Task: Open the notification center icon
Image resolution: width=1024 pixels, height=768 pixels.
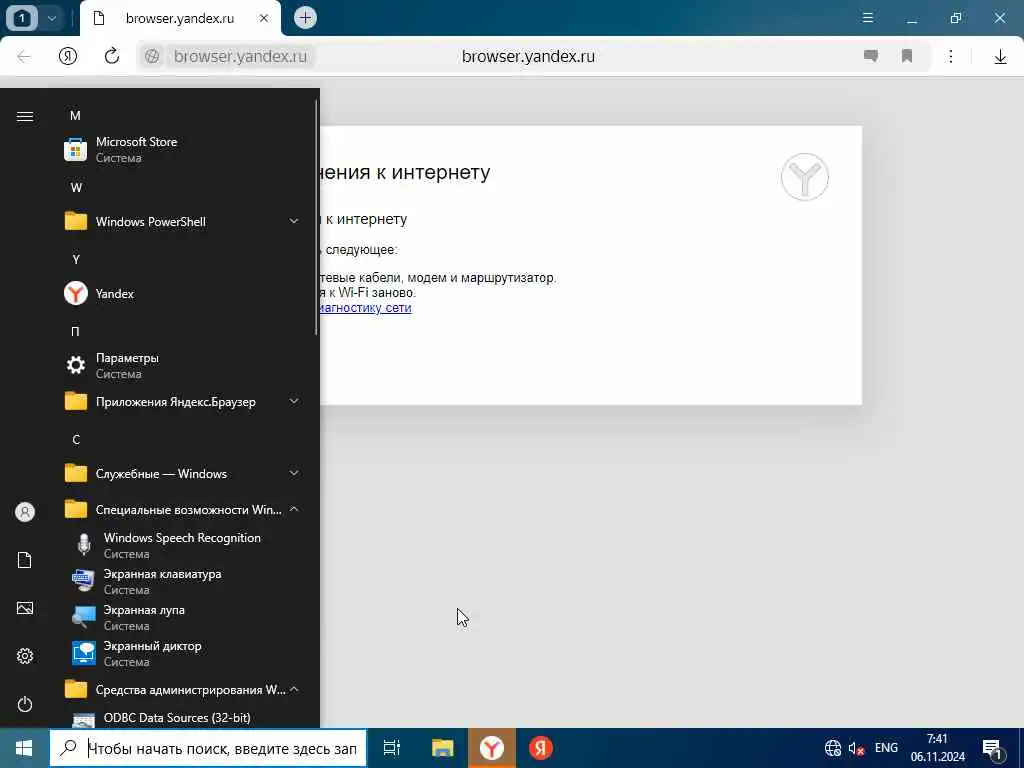Action: tap(993, 748)
